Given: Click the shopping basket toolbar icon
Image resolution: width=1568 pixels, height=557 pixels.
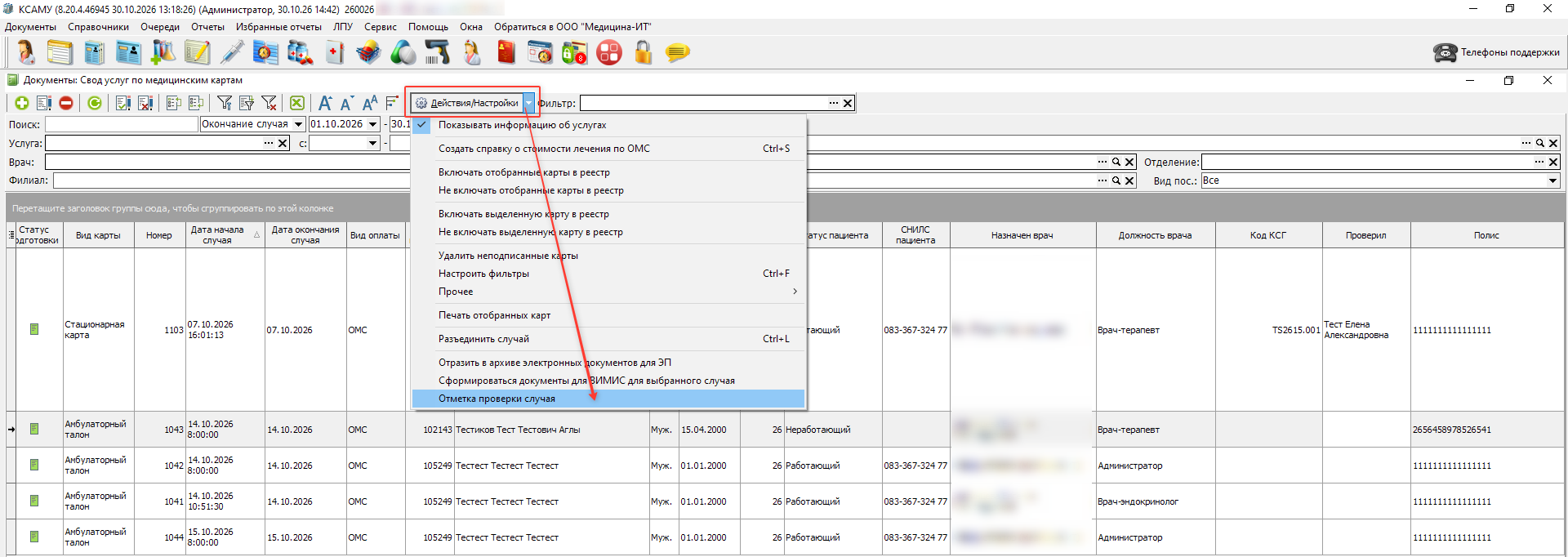Looking at the screenshot, I should point(368,53).
